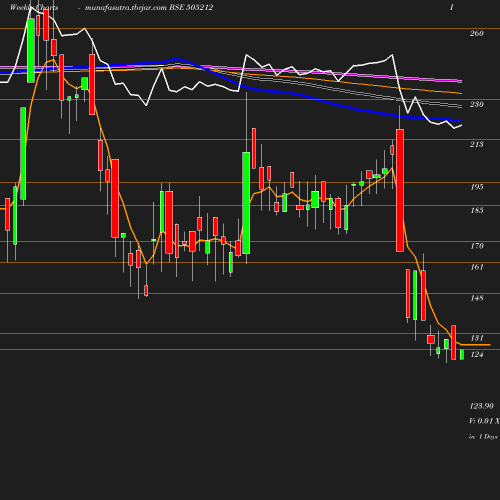Click the 131 price axis label
Viewport: 500px width, 500px height.
click(477, 338)
